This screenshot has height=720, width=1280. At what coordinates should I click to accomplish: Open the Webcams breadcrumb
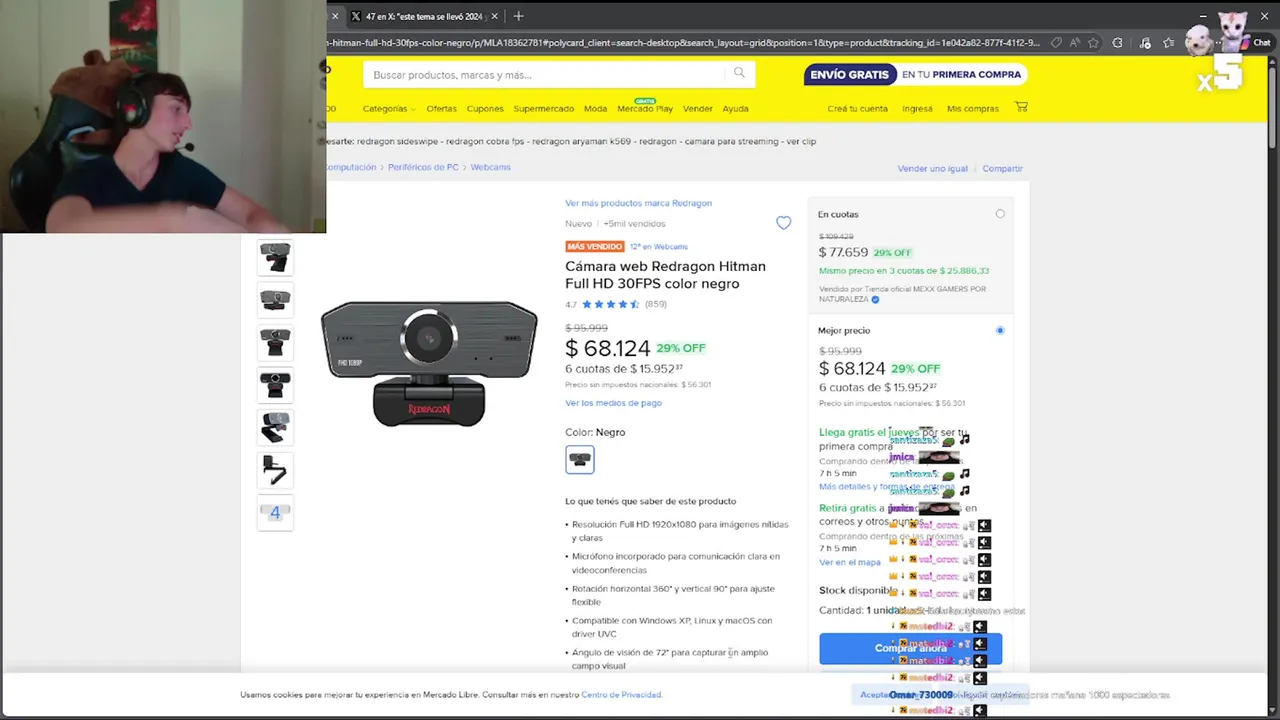tap(490, 167)
